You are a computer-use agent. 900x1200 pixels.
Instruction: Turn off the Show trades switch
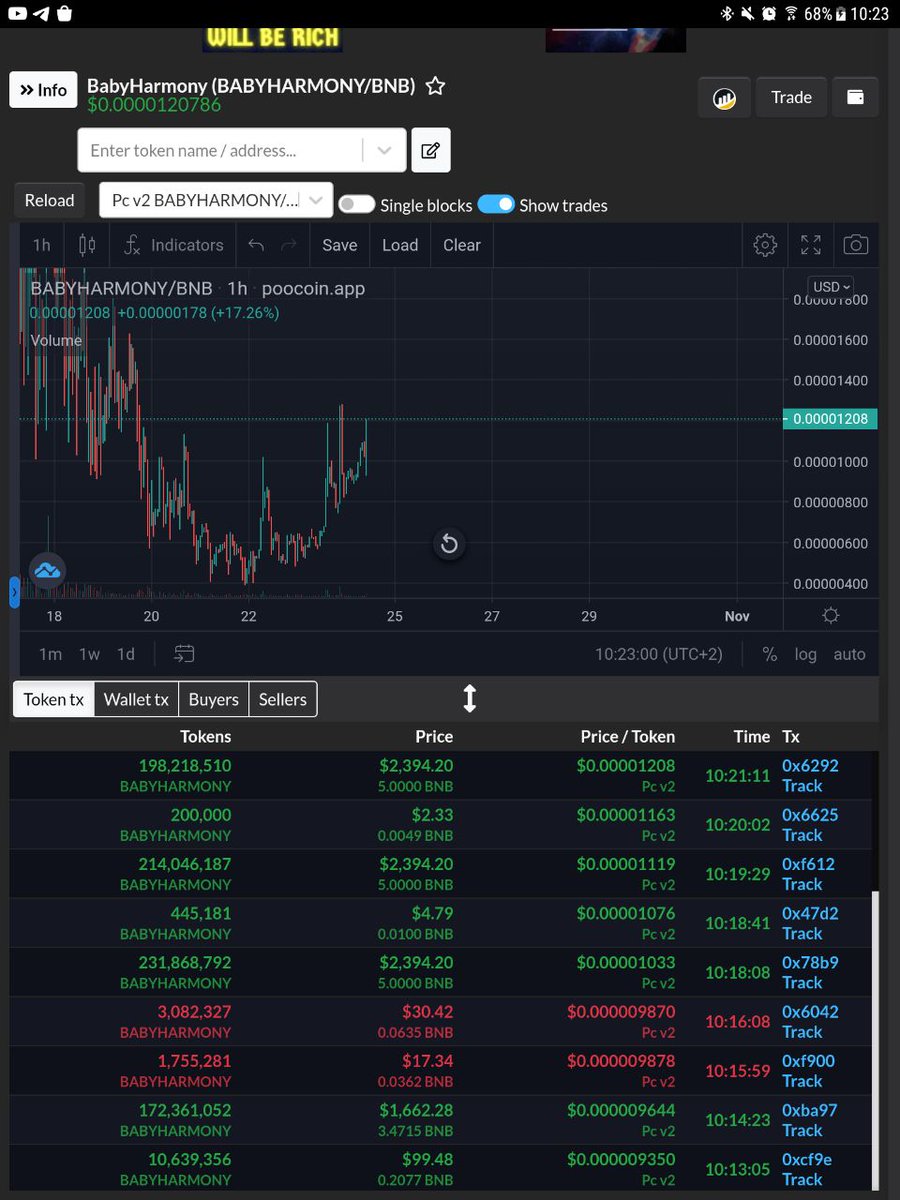(496, 204)
